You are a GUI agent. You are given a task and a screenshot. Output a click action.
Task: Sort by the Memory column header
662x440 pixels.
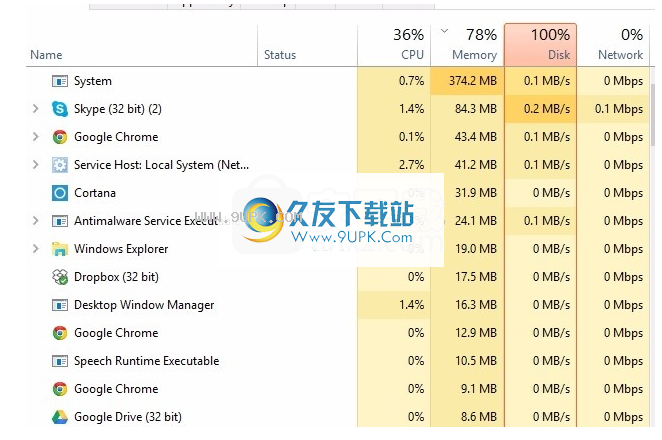467,46
